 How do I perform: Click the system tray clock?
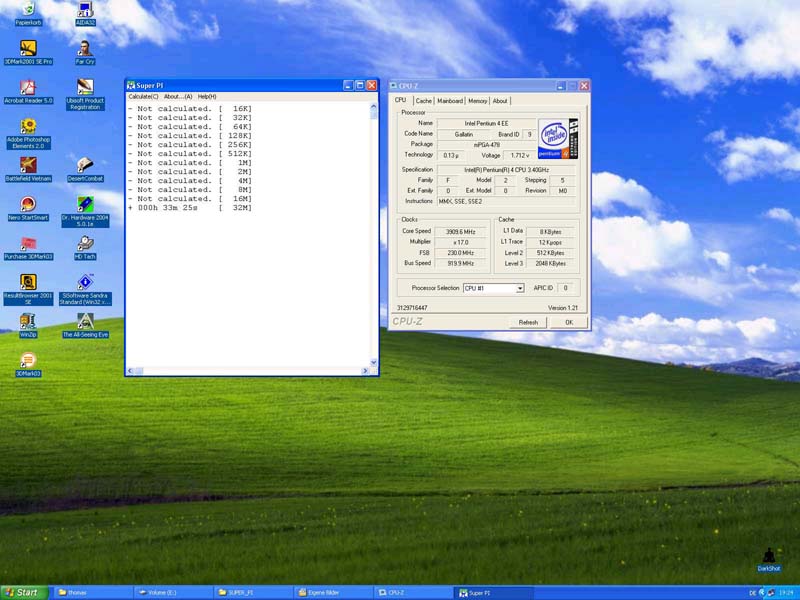pos(786,593)
